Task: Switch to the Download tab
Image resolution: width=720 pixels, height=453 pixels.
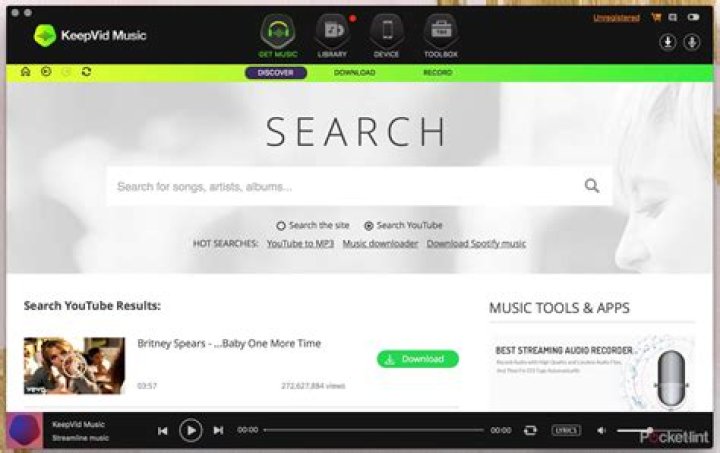Action: point(354,73)
